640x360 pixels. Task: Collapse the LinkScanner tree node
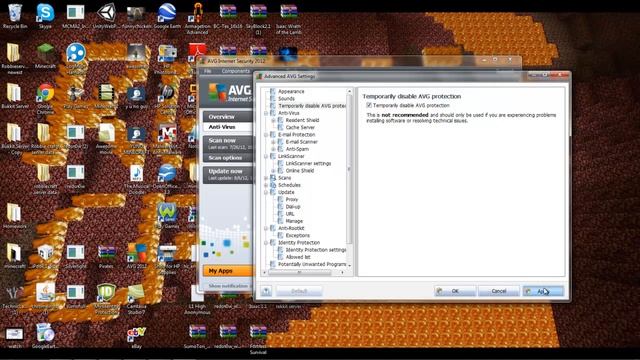coord(266,156)
